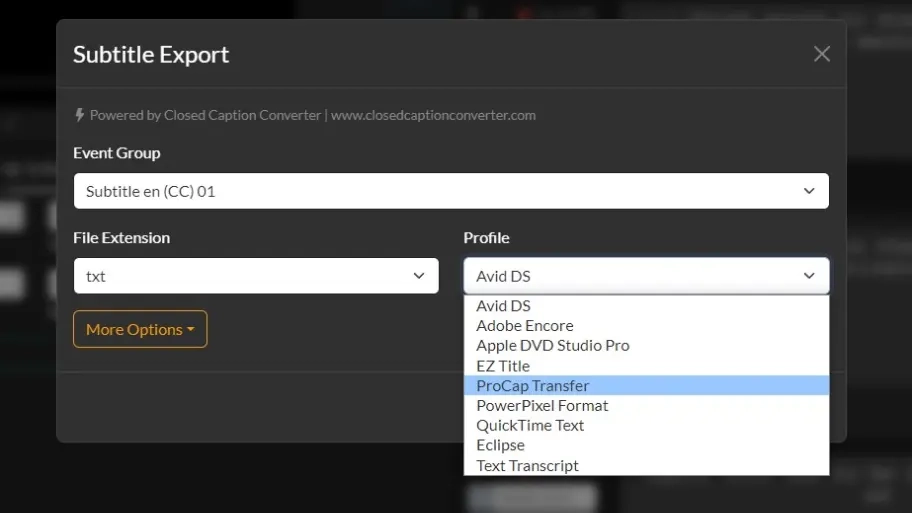Image resolution: width=912 pixels, height=513 pixels.
Task: Close the Subtitle Export dialog
Action: [821, 54]
